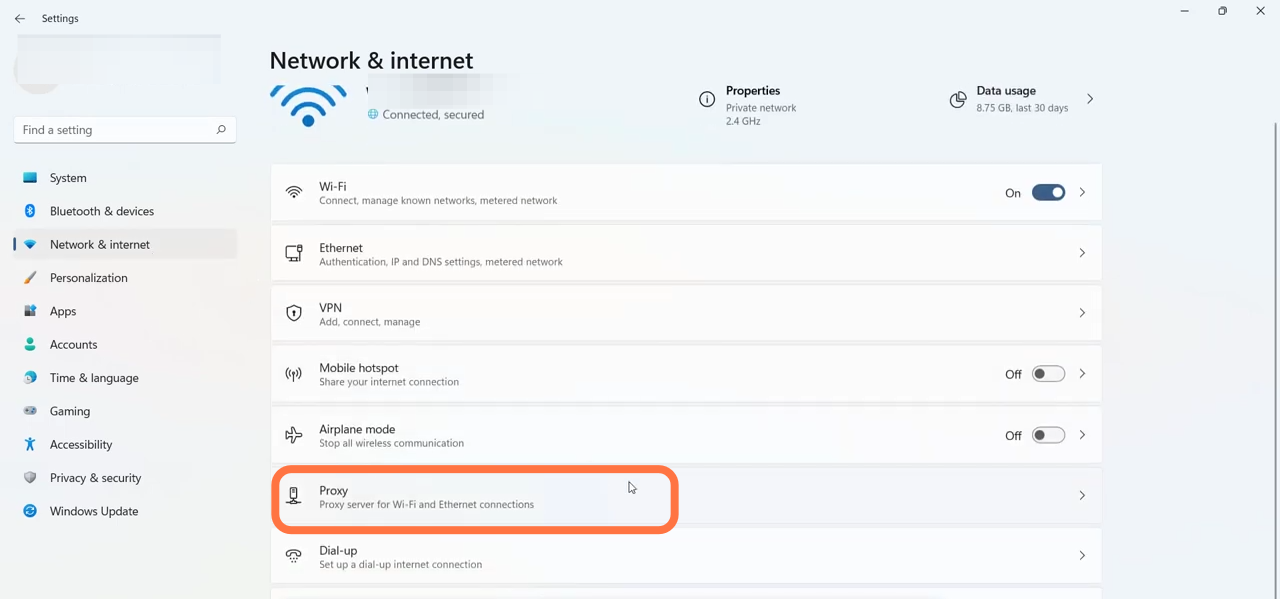Click the Windows Update sync icon
The height and width of the screenshot is (599, 1280).
(x=30, y=511)
